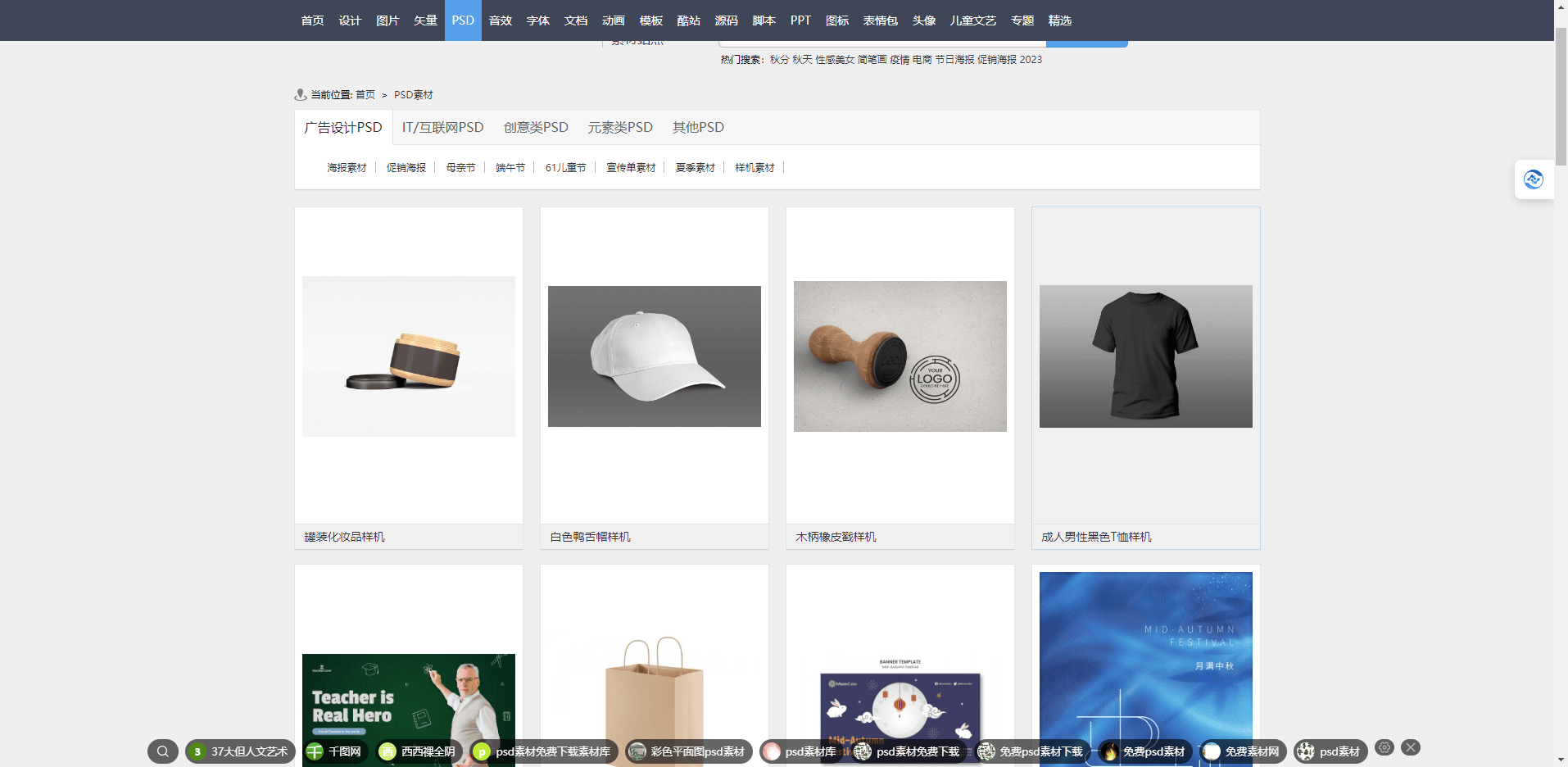
Task: Click the floating blue widget icon on right edge
Action: [x=1534, y=179]
